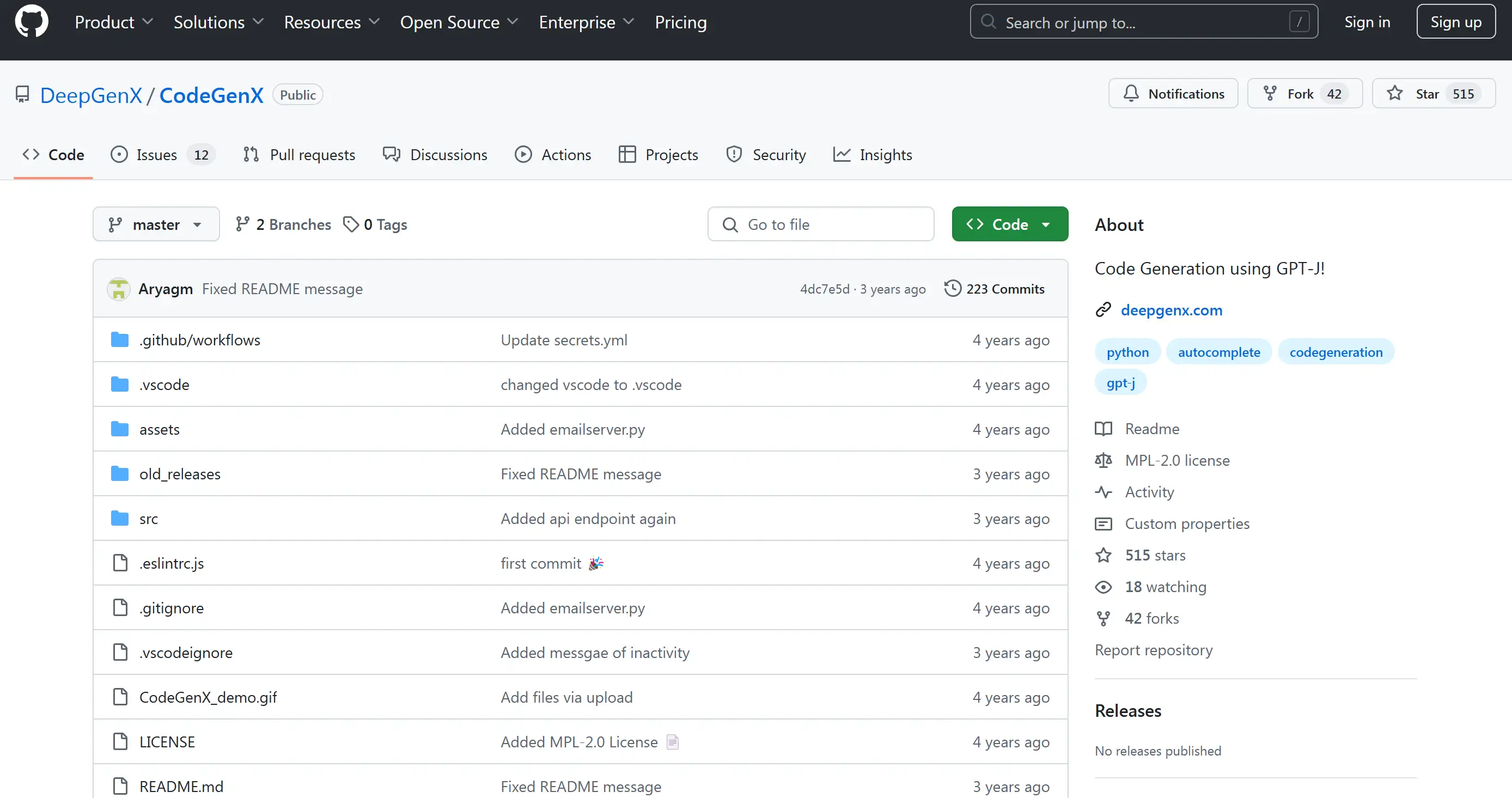Open the 'Added api endpoint again' commit message
Viewport: 1512px width, 798px height.
coord(588,519)
